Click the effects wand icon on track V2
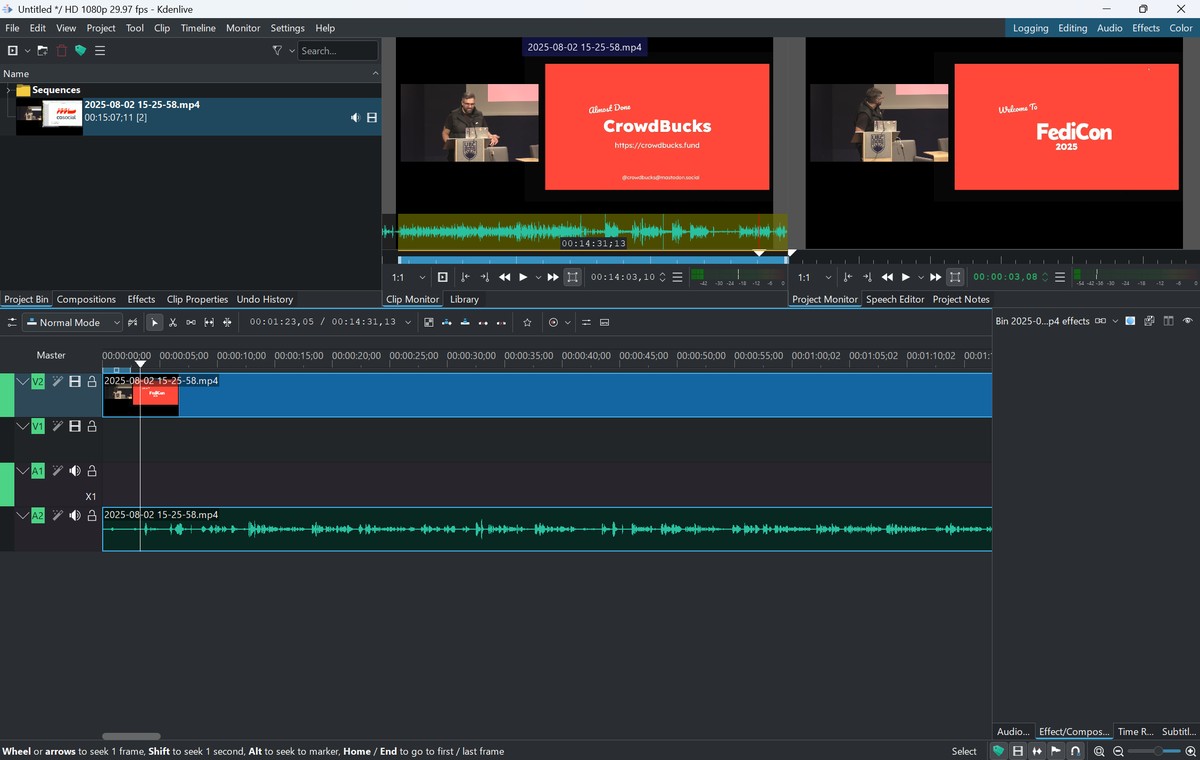This screenshot has width=1200, height=760. coord(58,381)
